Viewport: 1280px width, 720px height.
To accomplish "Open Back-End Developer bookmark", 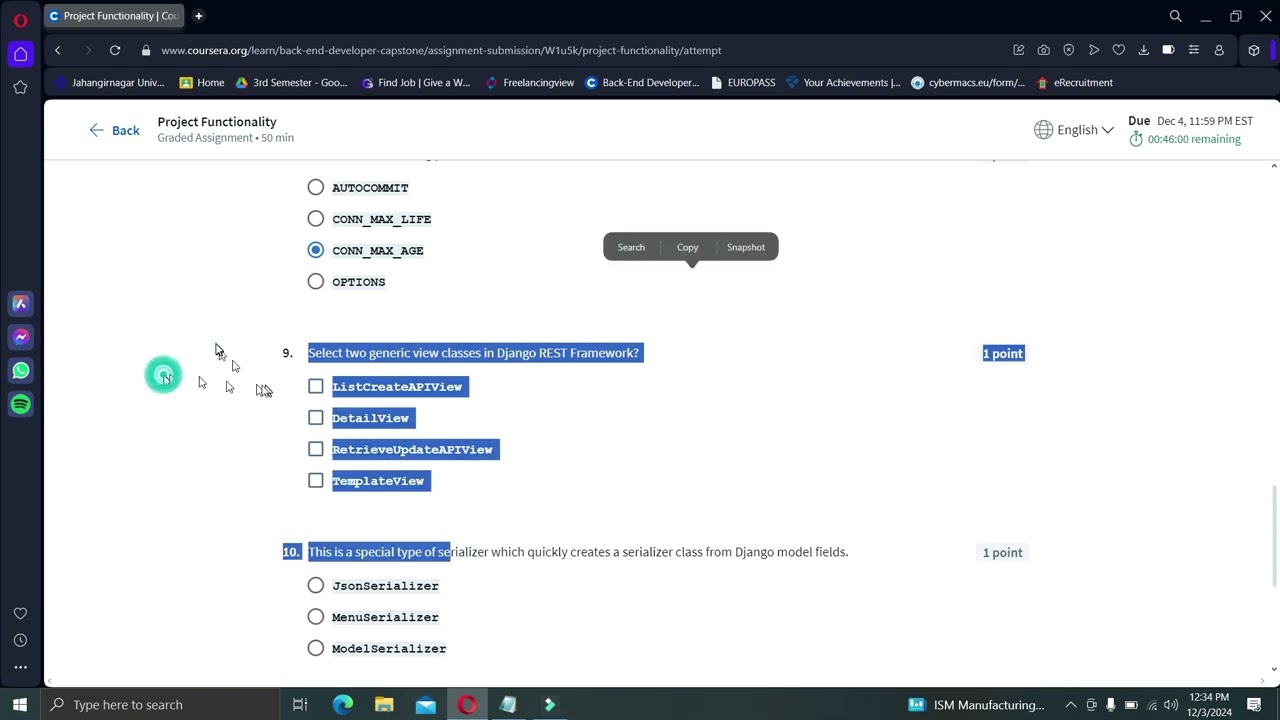I will click(x=642, y=83).
